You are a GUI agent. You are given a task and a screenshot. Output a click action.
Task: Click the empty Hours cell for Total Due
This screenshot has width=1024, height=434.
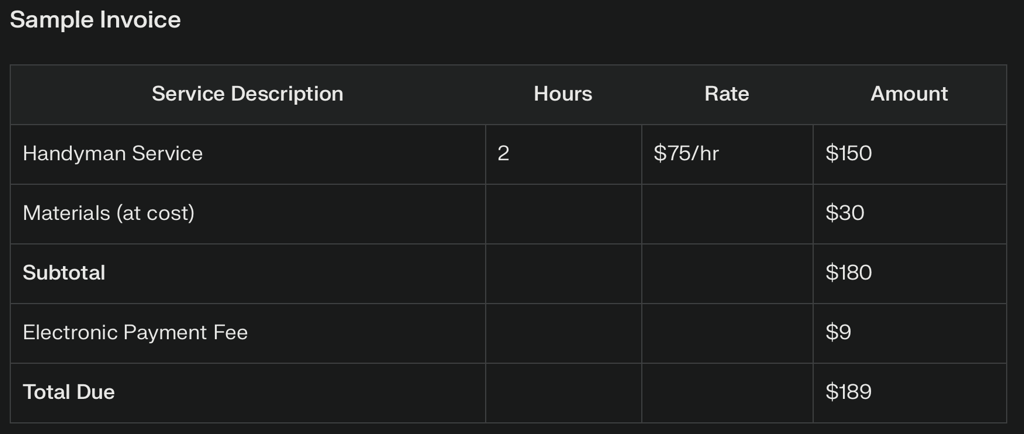(x=563, y=392)
